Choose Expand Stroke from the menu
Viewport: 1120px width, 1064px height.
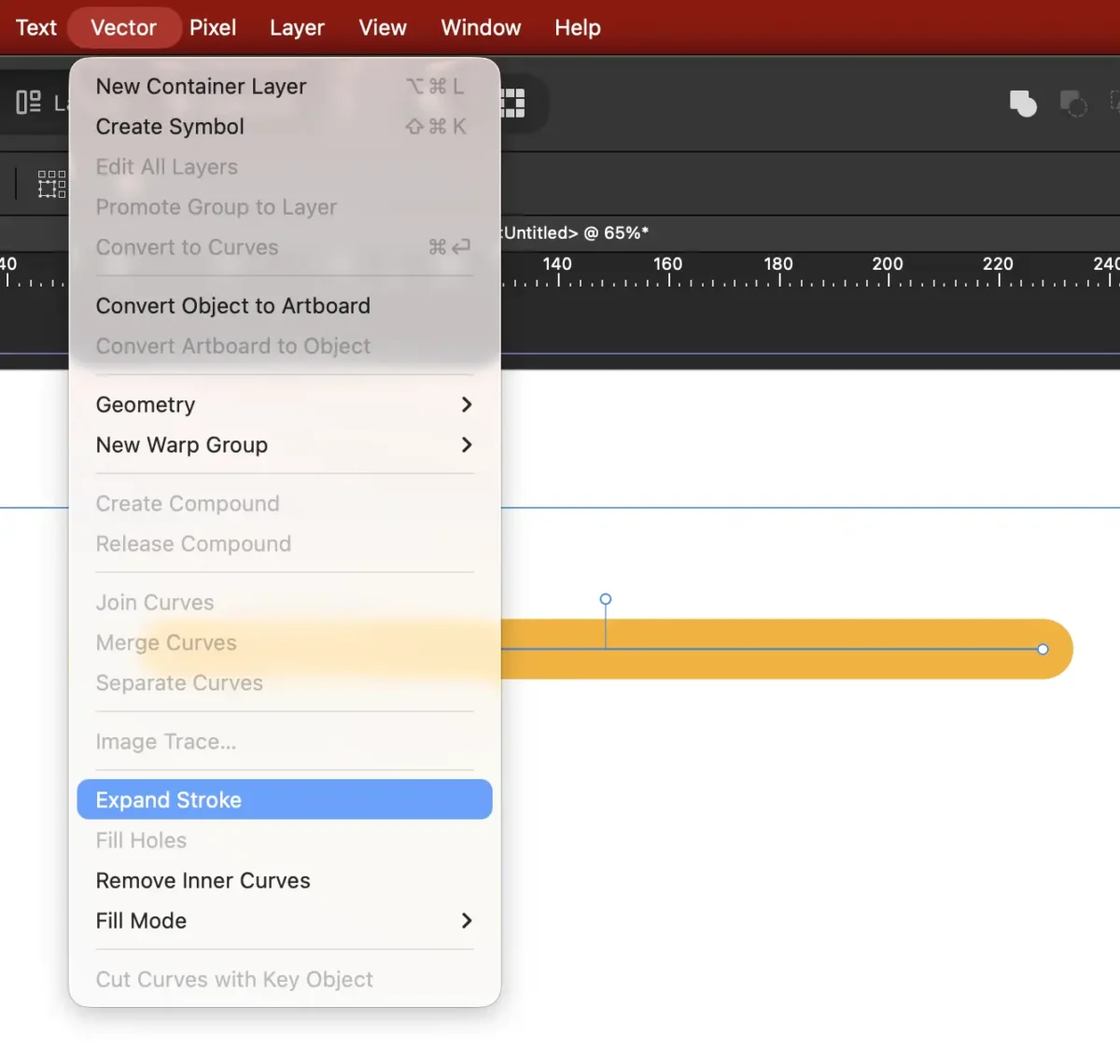[284, 800]
